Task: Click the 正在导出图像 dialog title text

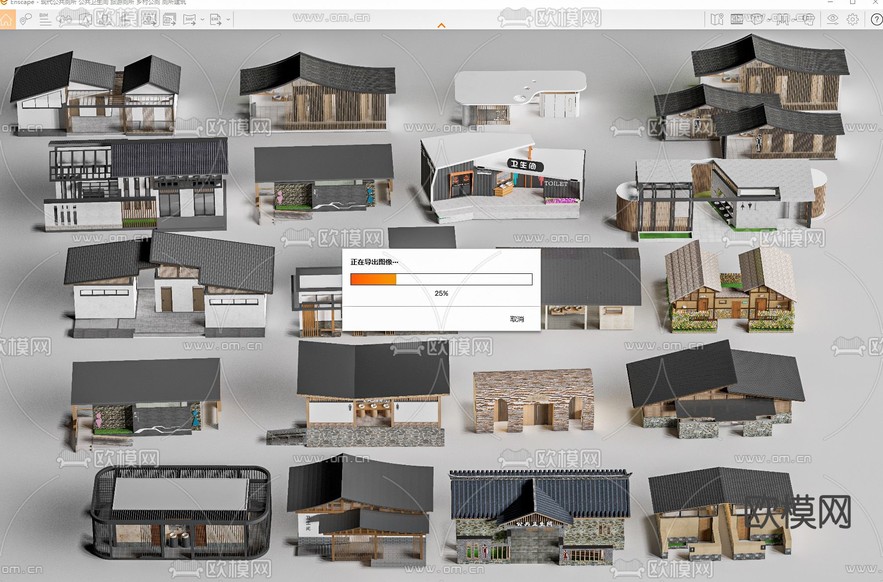Action: pos(374,262)
